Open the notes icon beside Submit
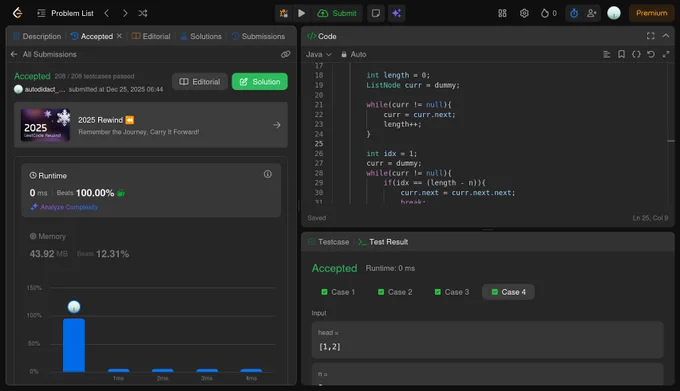680x391 pixels. [376, 13]
